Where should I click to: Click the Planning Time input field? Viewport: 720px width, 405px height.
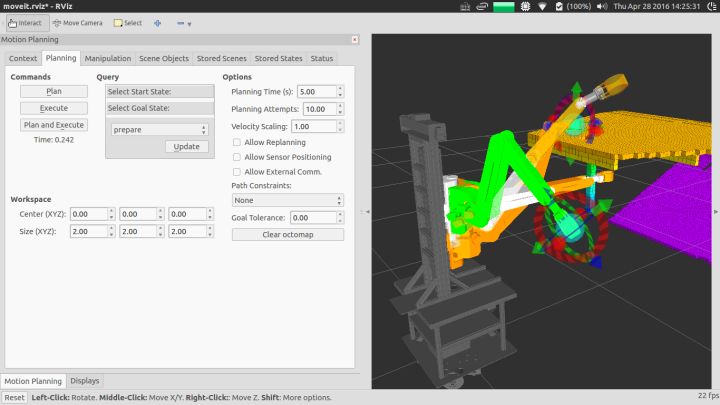point(317,92)
